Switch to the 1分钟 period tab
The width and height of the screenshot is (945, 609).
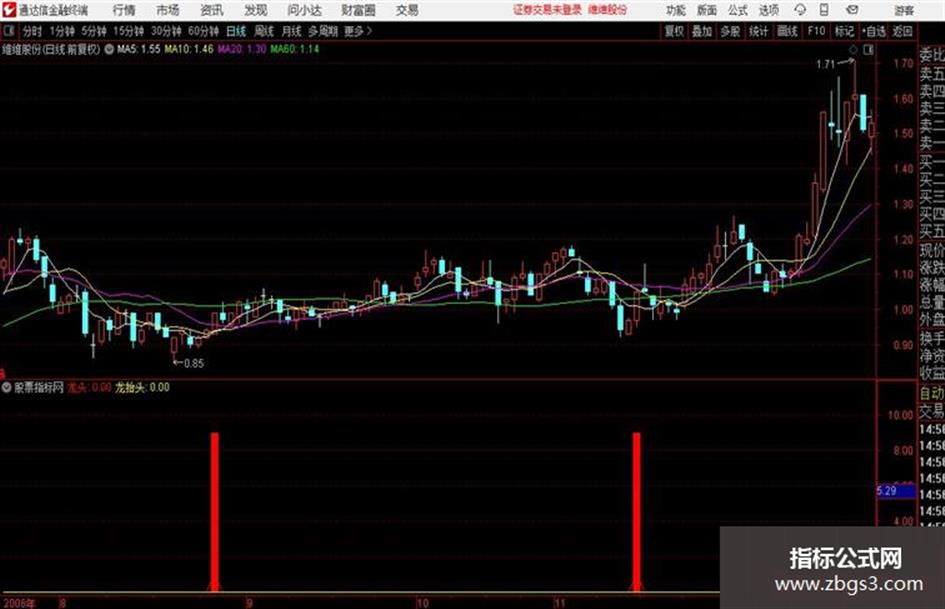(x=62, y=31)
